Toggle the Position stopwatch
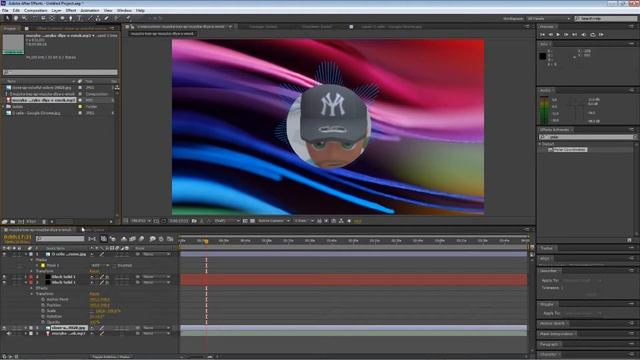This screenshot has width=640, height=360. click(43, 305)
